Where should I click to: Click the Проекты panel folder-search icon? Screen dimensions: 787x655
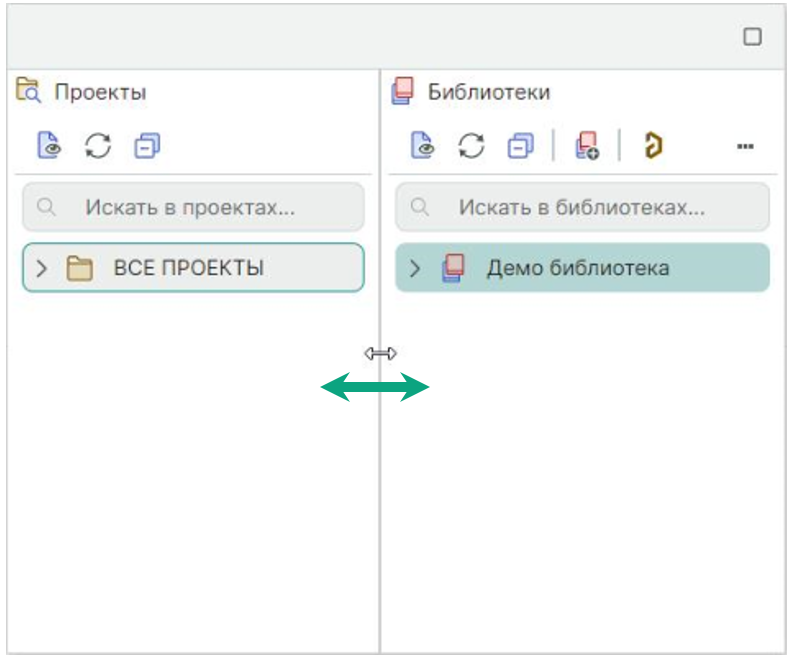coord(28,90)
